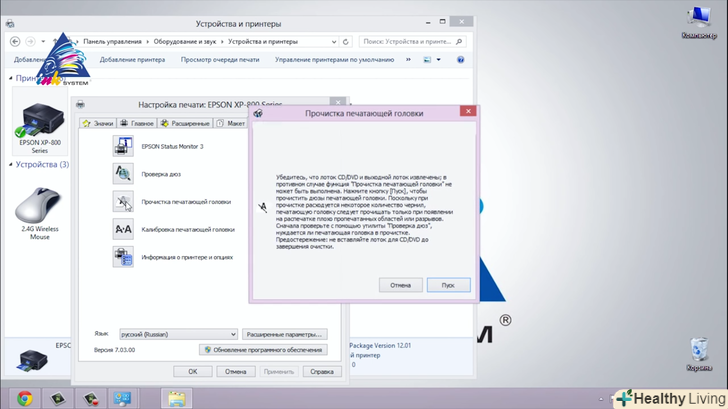The width and height of the screenshot is (728, 409).
Task: Open EPSON Status Monitor 3 utility
Action: tap(123, 146)
